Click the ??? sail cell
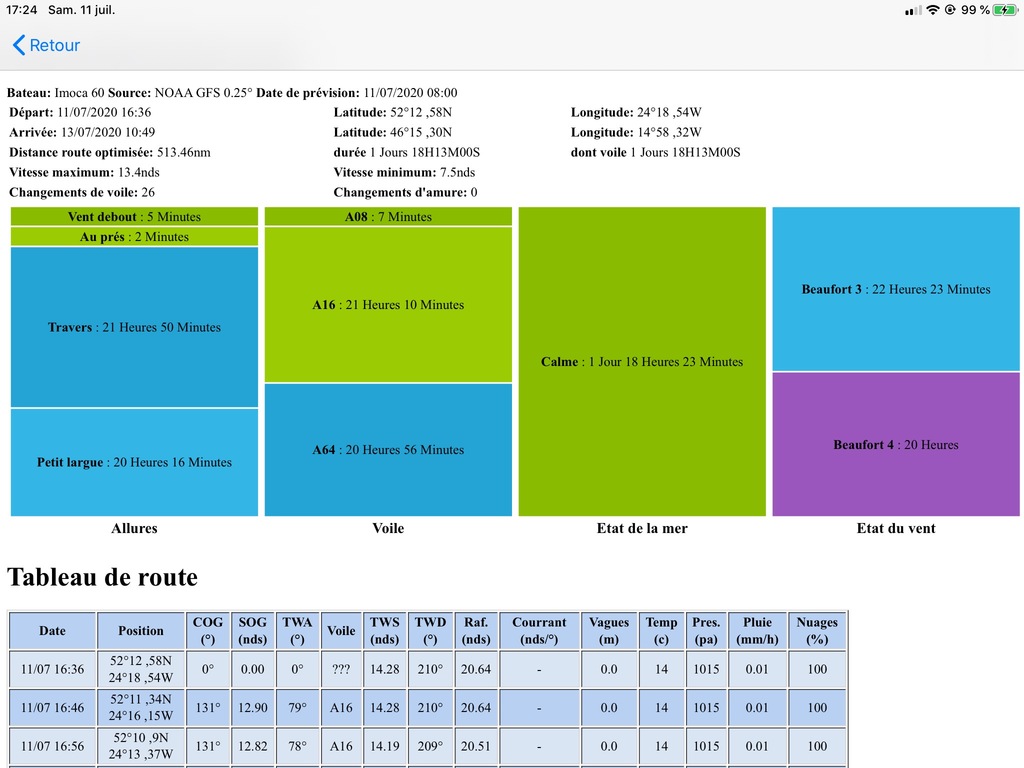The height and width of the screenshot is (768, 1024). [x=341, y=669]
